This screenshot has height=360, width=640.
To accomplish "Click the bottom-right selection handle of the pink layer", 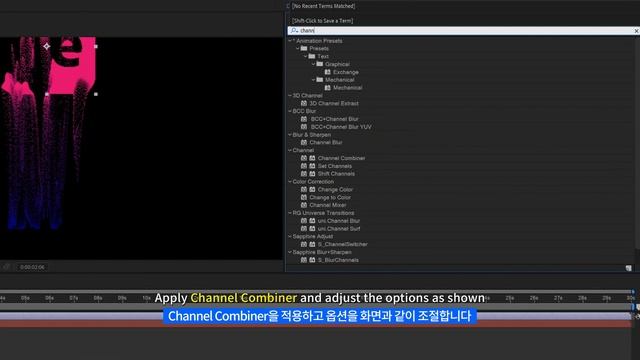I will pyautogui.click(x=96, y=94).
